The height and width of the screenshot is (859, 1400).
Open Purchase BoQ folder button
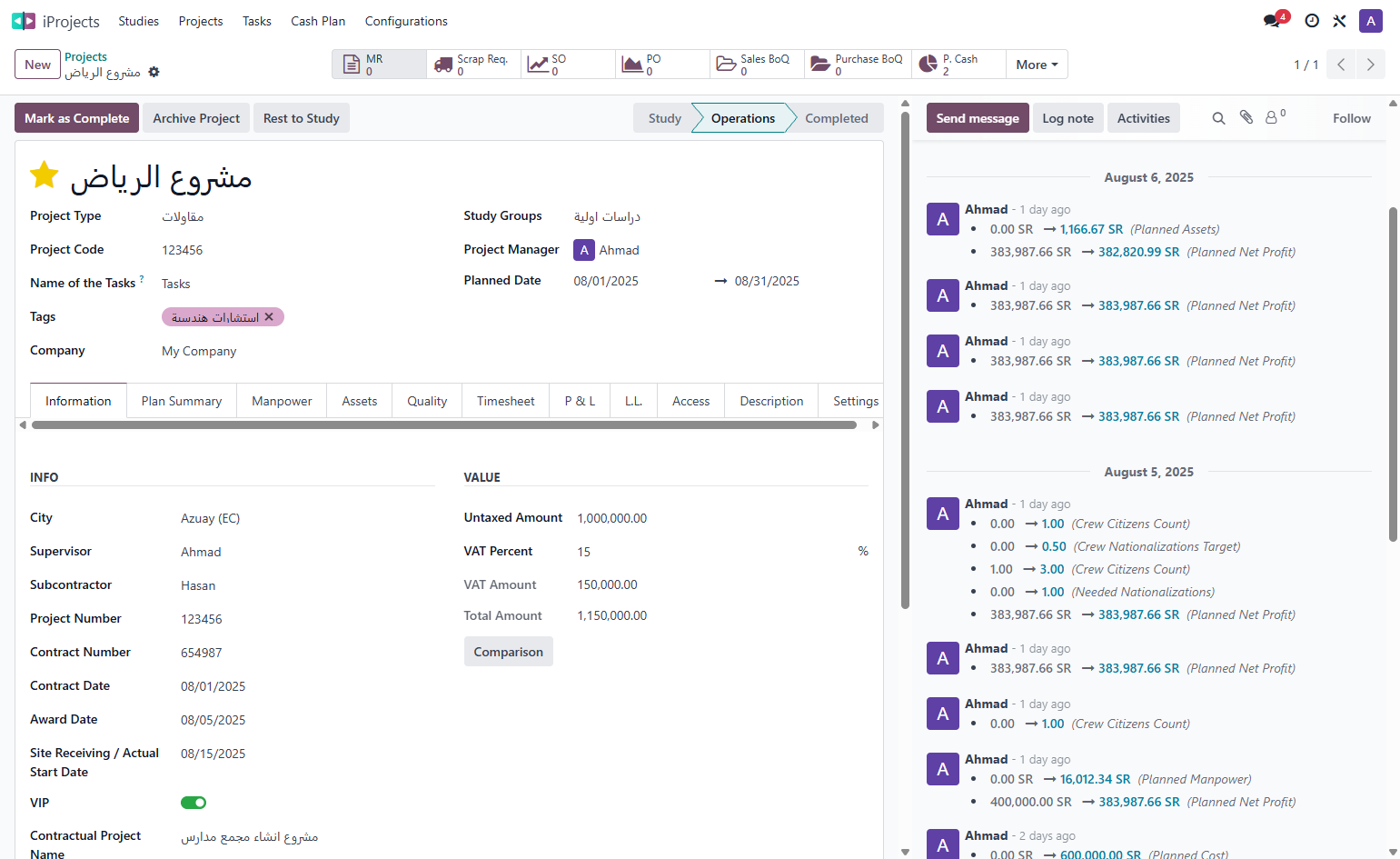coord(858,64)
